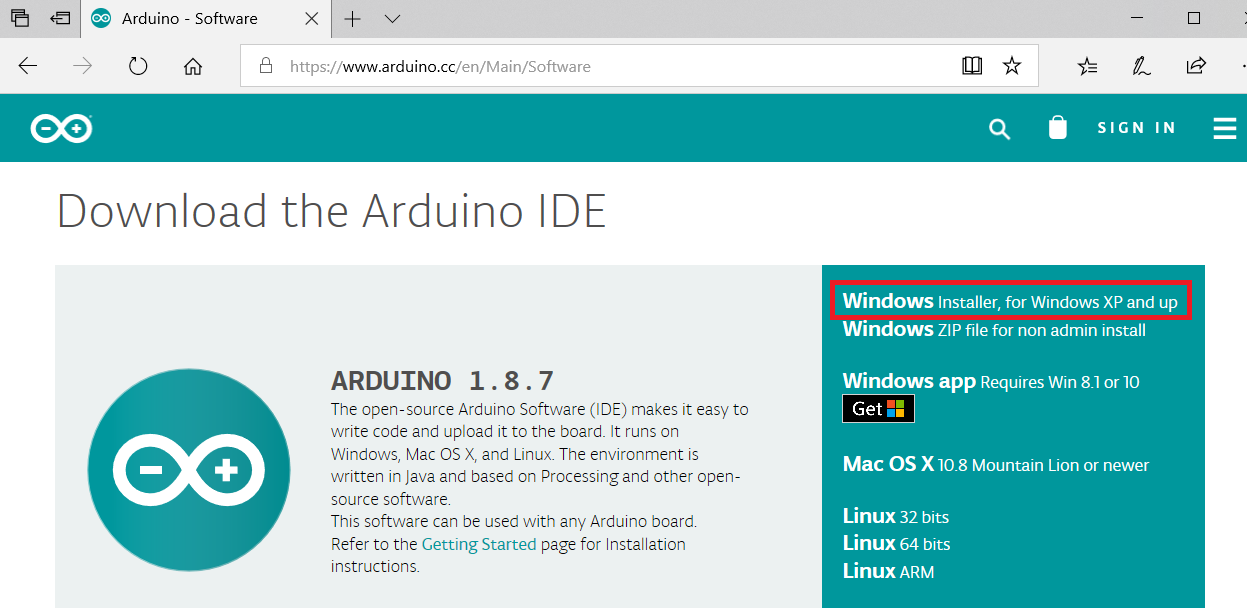This screenshot has height=608, width=1247.
Task: Download Windows ZIP file for non admin
Action: [x=994, y=329]
